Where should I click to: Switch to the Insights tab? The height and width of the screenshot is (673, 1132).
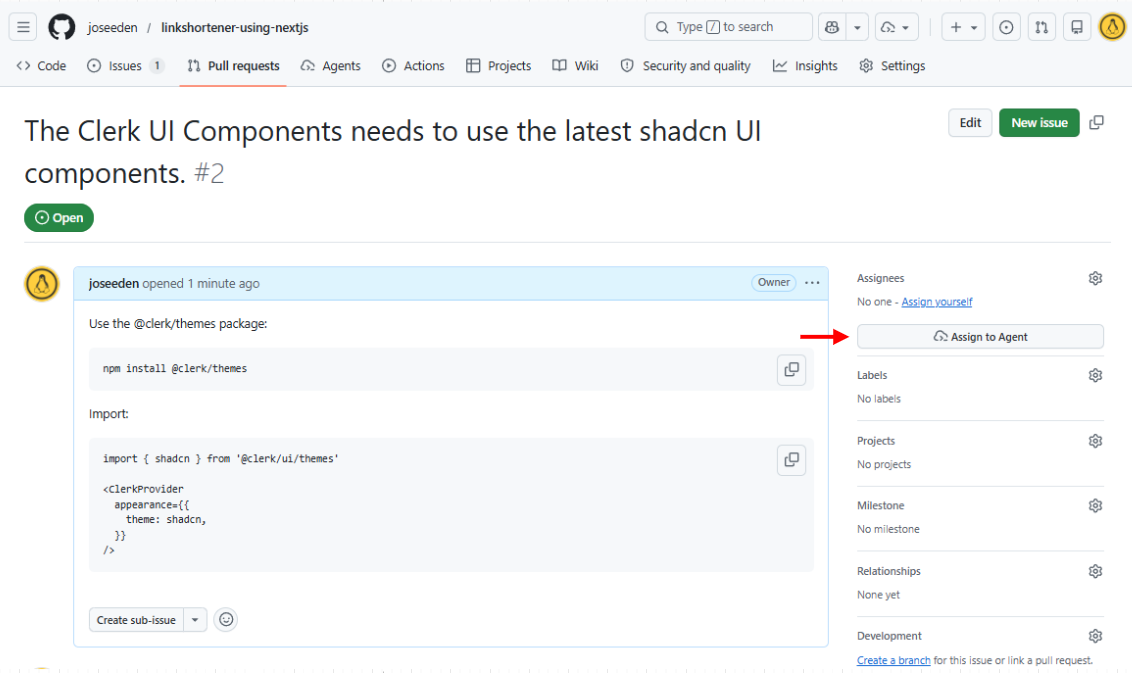pos(805,66)
